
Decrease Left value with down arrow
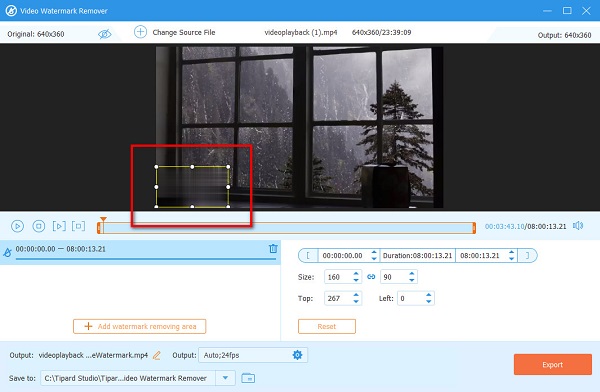click(429, 302)
